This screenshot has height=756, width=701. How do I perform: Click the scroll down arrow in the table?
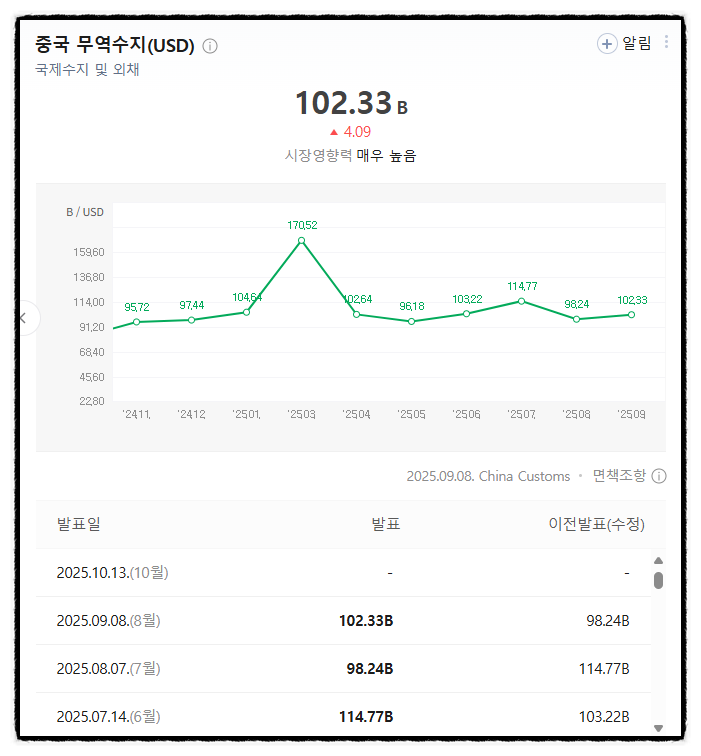(658, 728)
